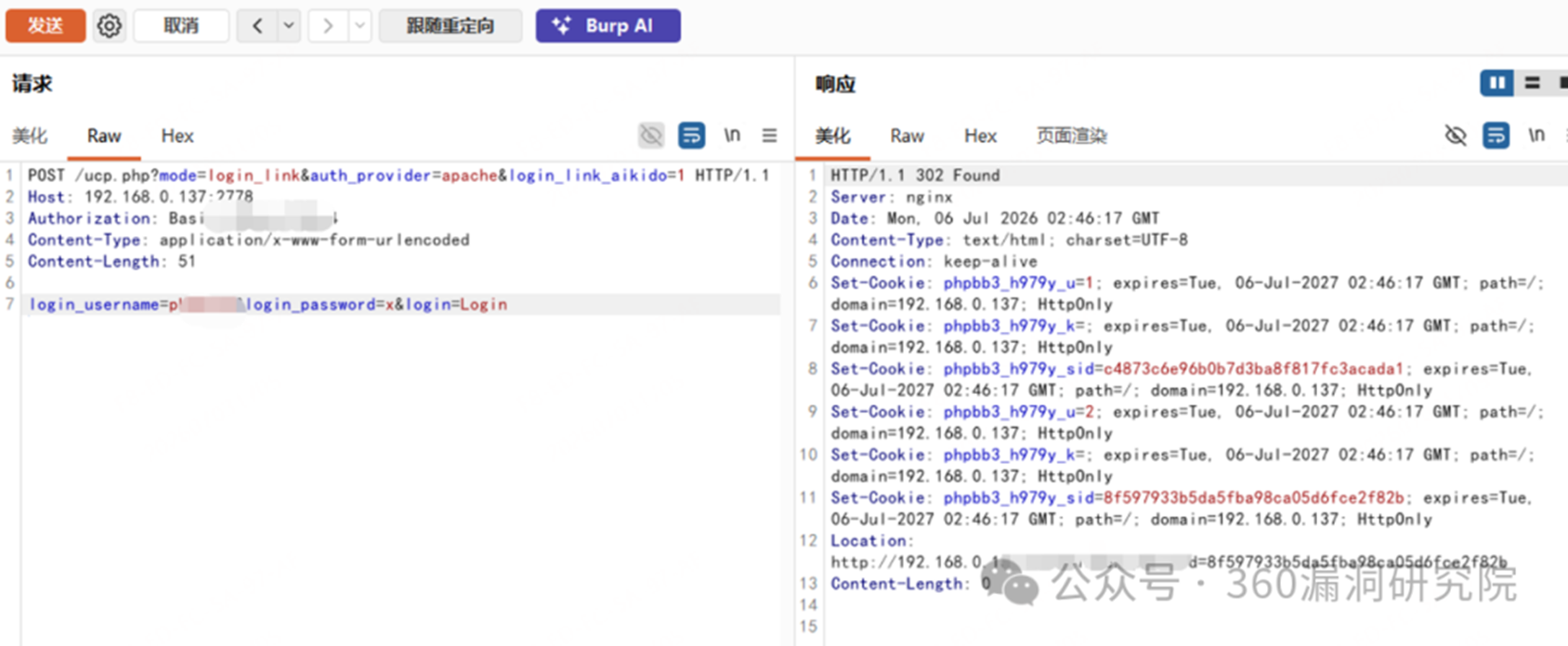
Task: Click the Set-Cookie phpbb3_h979y_u=2 line
Action: [1187, 422]
